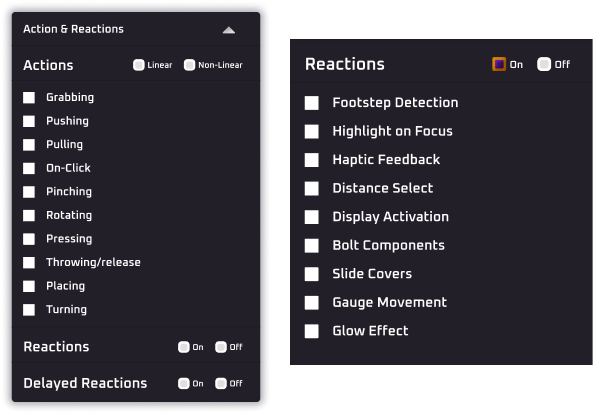Collapse the Action & Reactions panel arrow
593x414 pixels.
(229, 30)
